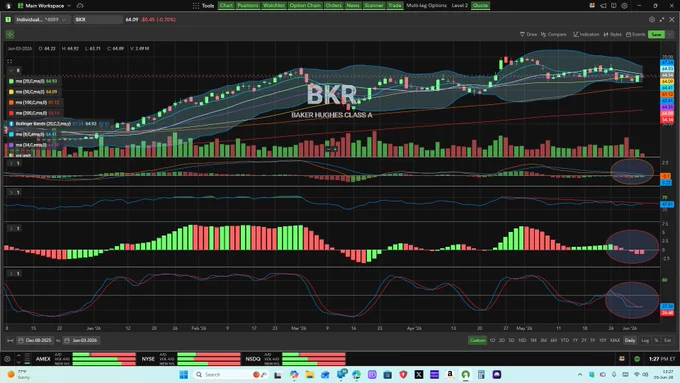
Task: Select the 5D time range
Action: click(511, 340)
